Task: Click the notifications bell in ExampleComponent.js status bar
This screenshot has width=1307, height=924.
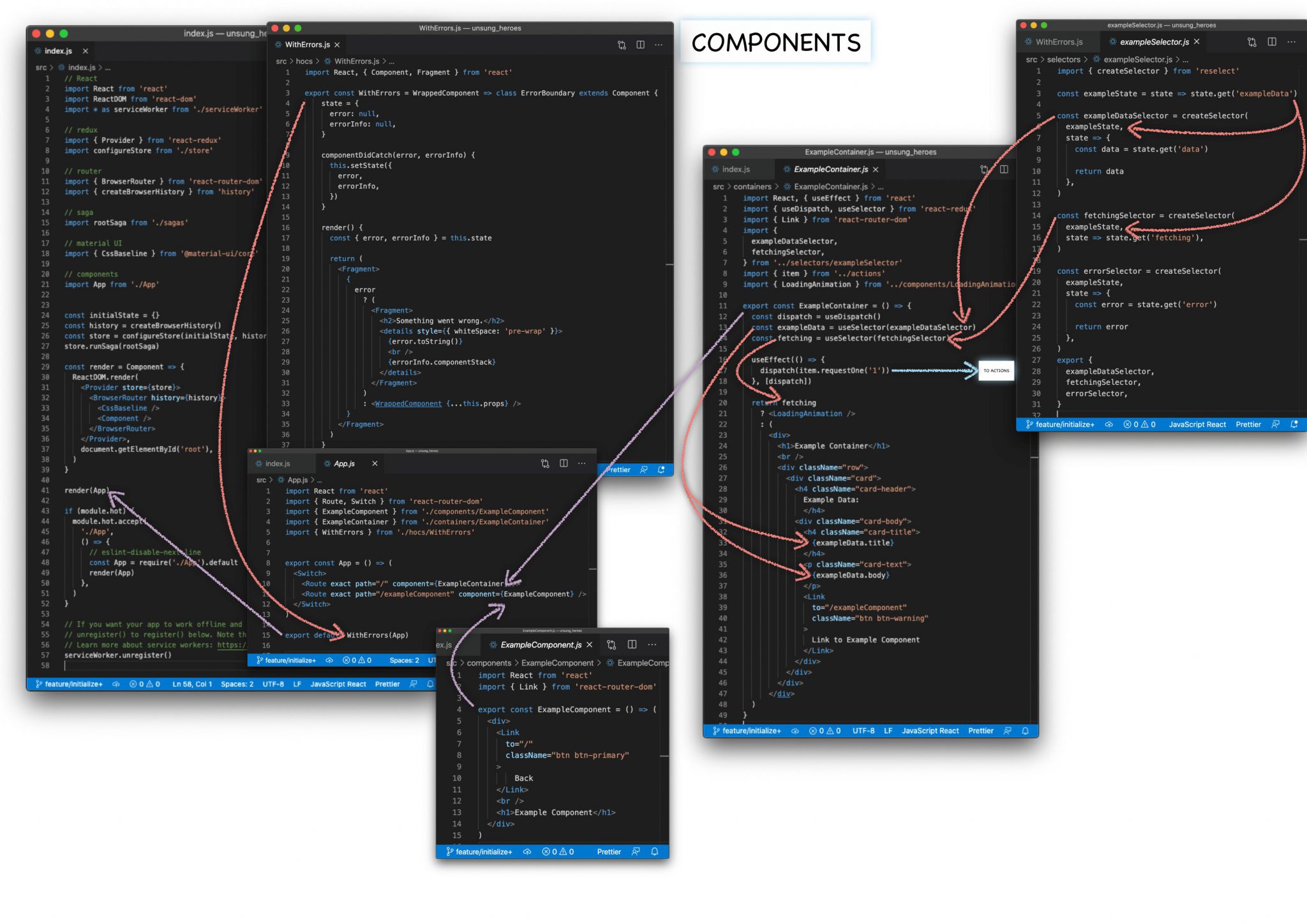Action: (x=653, y=851)
